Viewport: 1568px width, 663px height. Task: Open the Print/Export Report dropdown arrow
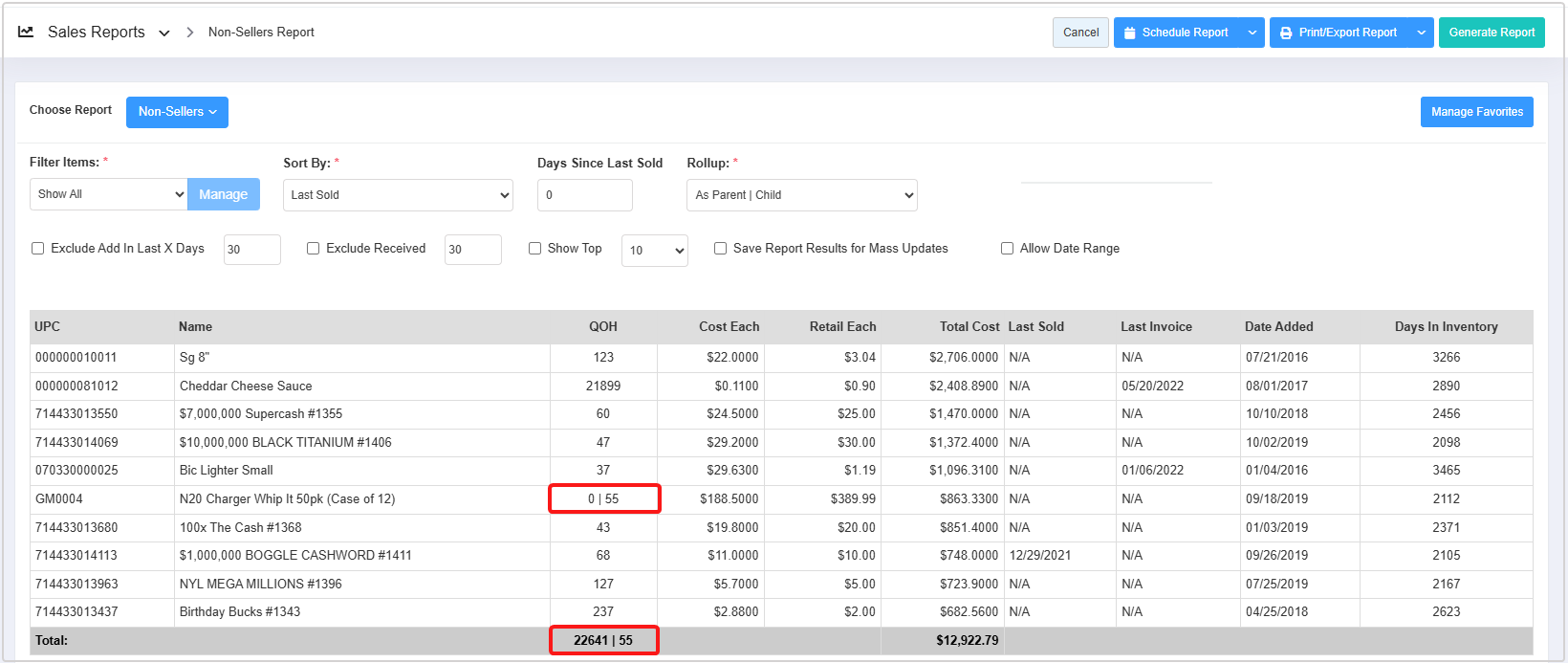[x=1422, y=33]
